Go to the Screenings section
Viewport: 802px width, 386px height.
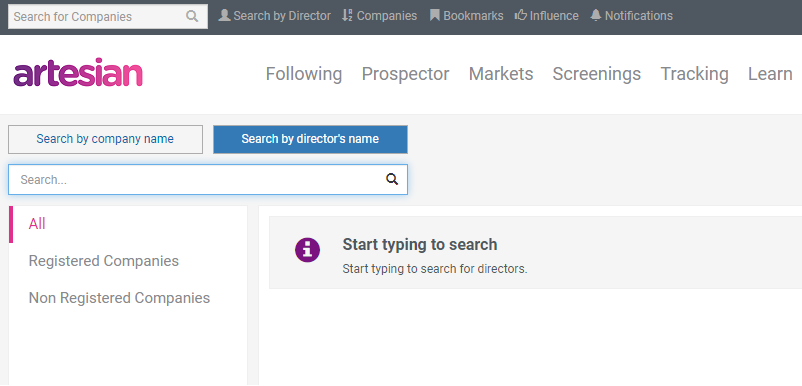(596, 74)
